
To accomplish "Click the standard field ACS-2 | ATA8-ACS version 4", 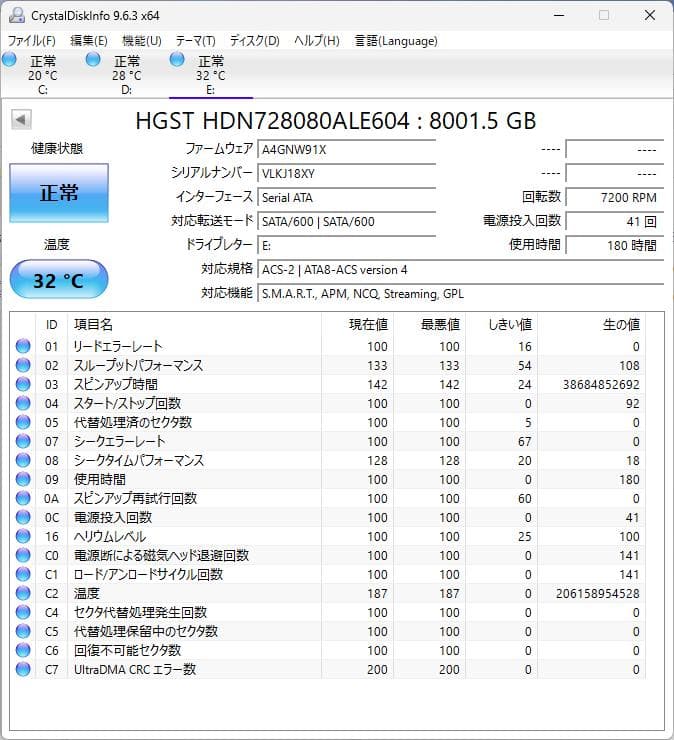I will click(x=461, y=269).
